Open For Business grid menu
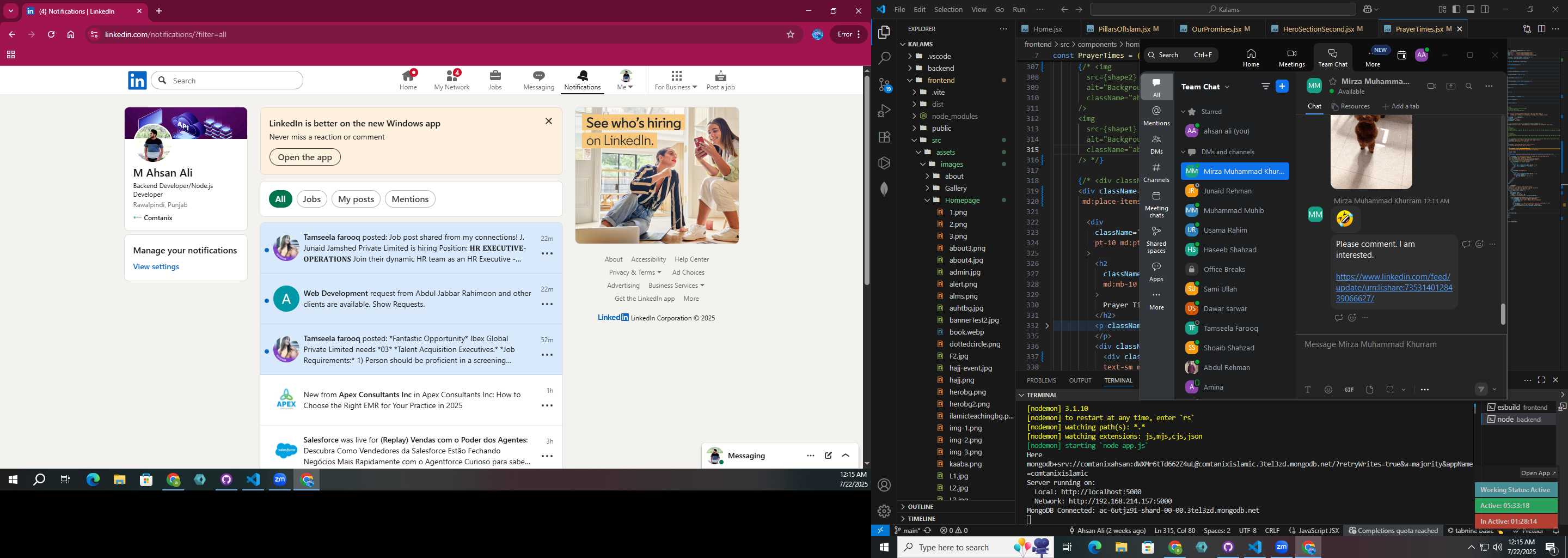Screen dimensions: 1568x558 [676, 80]
